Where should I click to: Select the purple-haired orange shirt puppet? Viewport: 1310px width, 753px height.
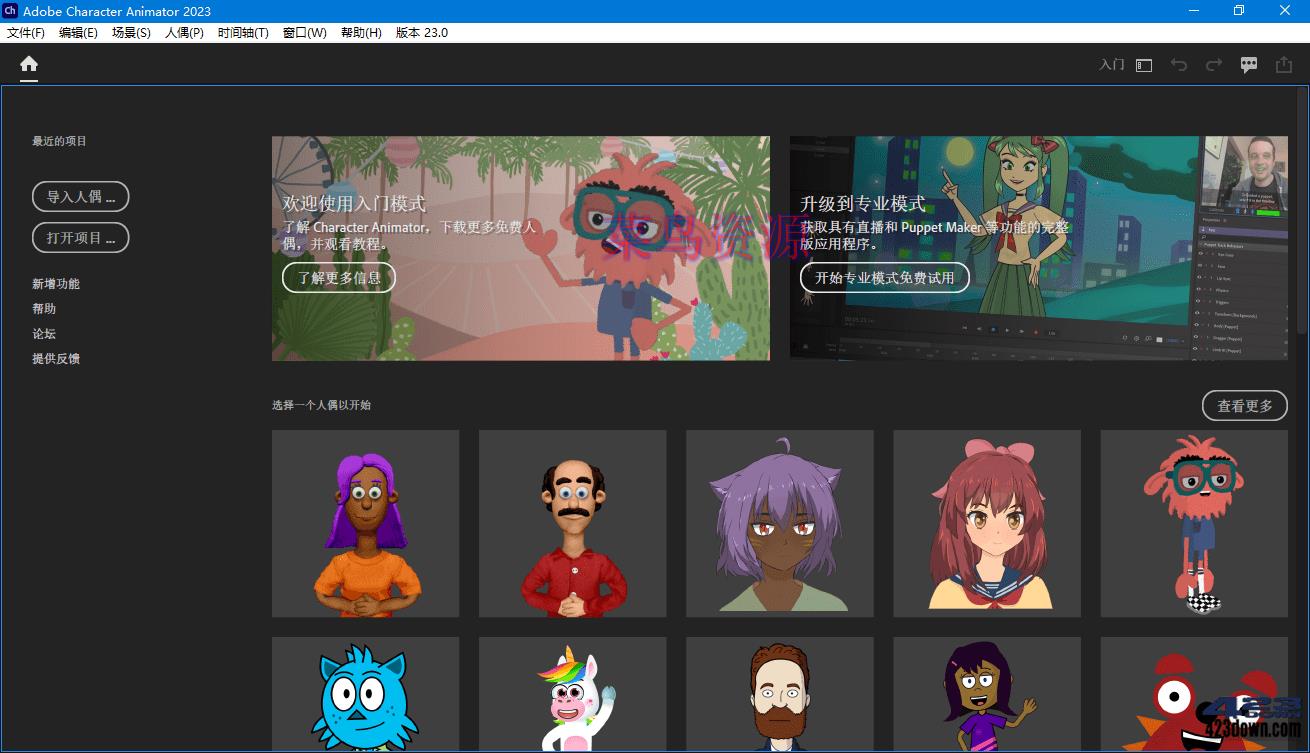click(x=365, y=523)
